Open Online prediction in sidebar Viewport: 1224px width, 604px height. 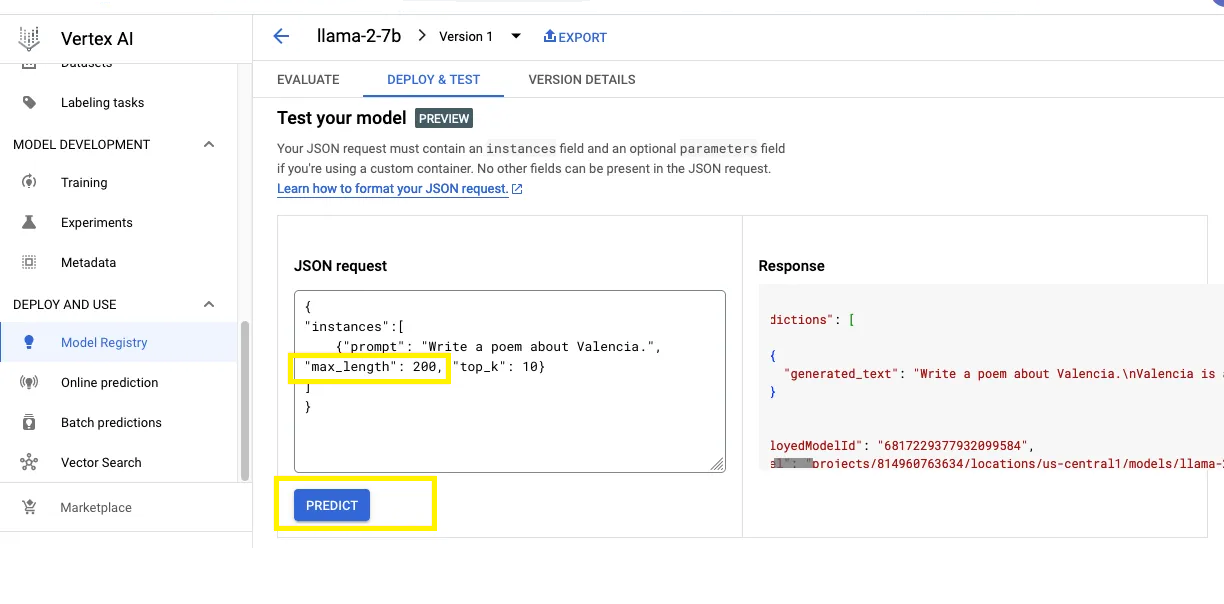click(x=110, y=382)
